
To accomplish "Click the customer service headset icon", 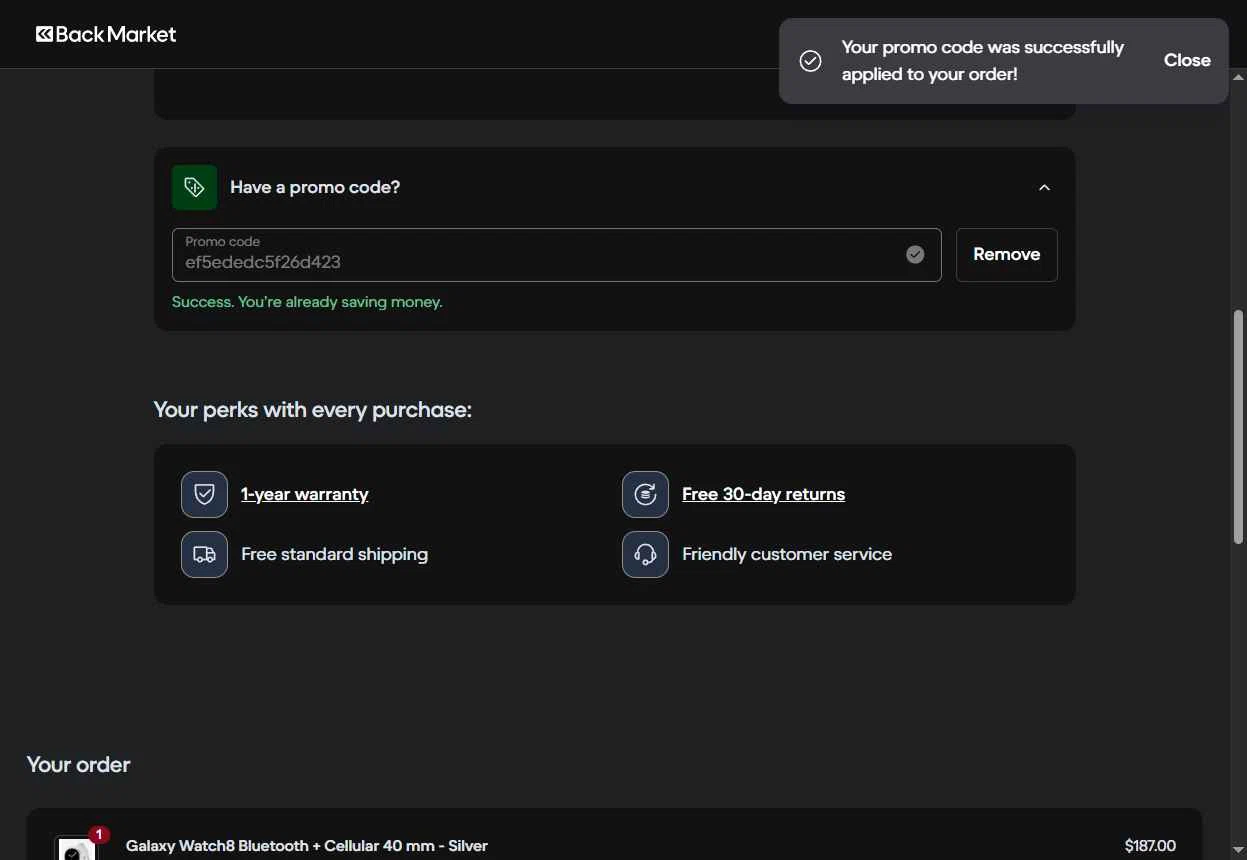I will pyautogui.click(x=645, y=554).
